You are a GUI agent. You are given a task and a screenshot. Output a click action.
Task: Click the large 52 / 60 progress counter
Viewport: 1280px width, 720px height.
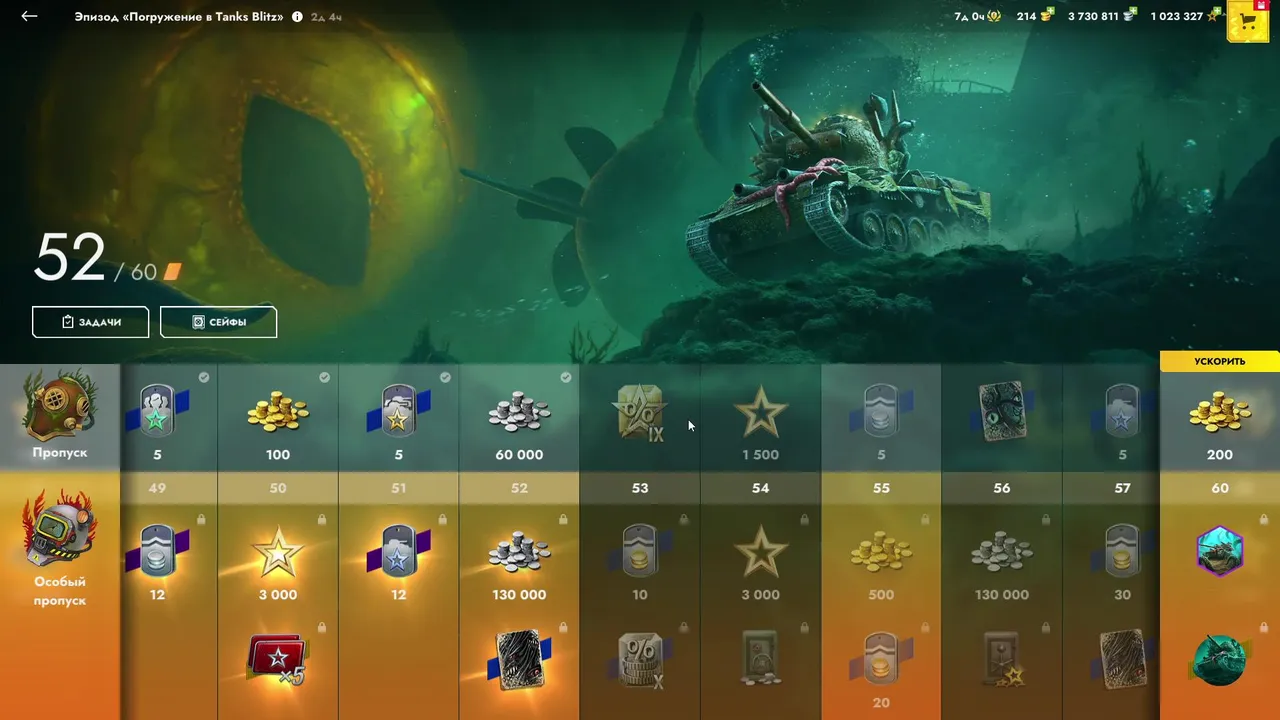tap(107, 260)
